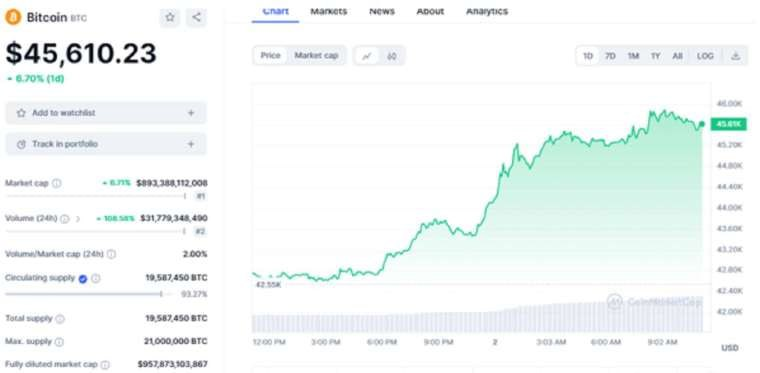Click the 9:00 PM axis label

438,342
